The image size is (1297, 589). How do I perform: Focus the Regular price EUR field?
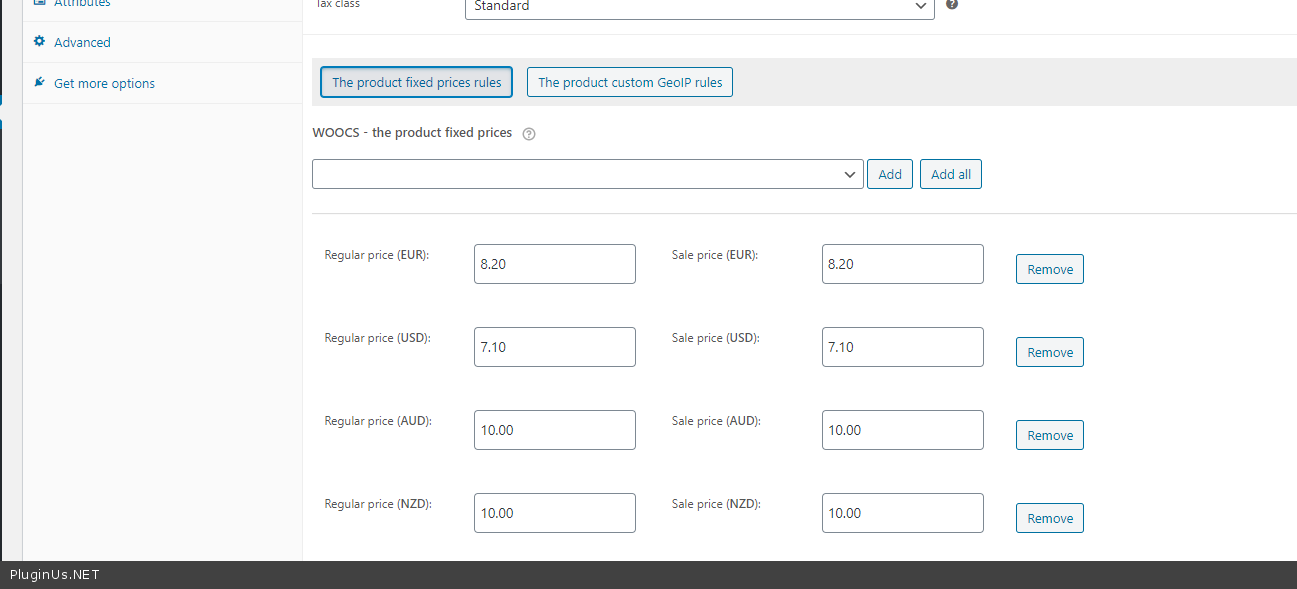(x=554, y=264)
